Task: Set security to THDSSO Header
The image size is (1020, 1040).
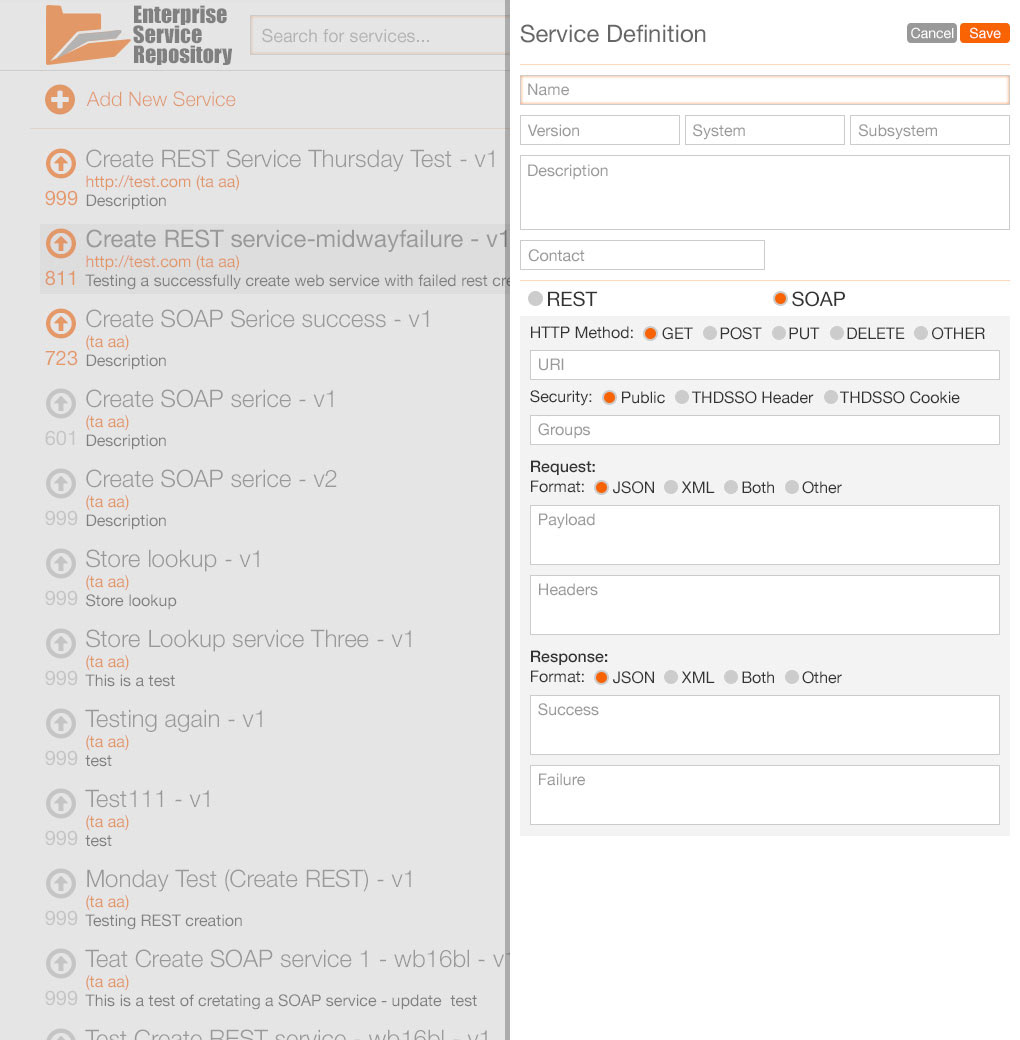Action: (x=682, y=397)
